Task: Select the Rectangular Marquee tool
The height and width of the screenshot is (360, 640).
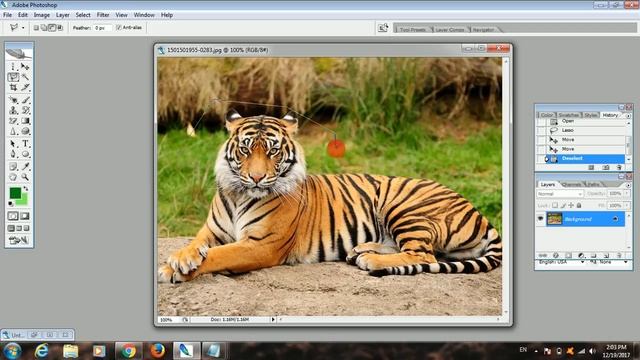Action: click(x=13, y=66)
